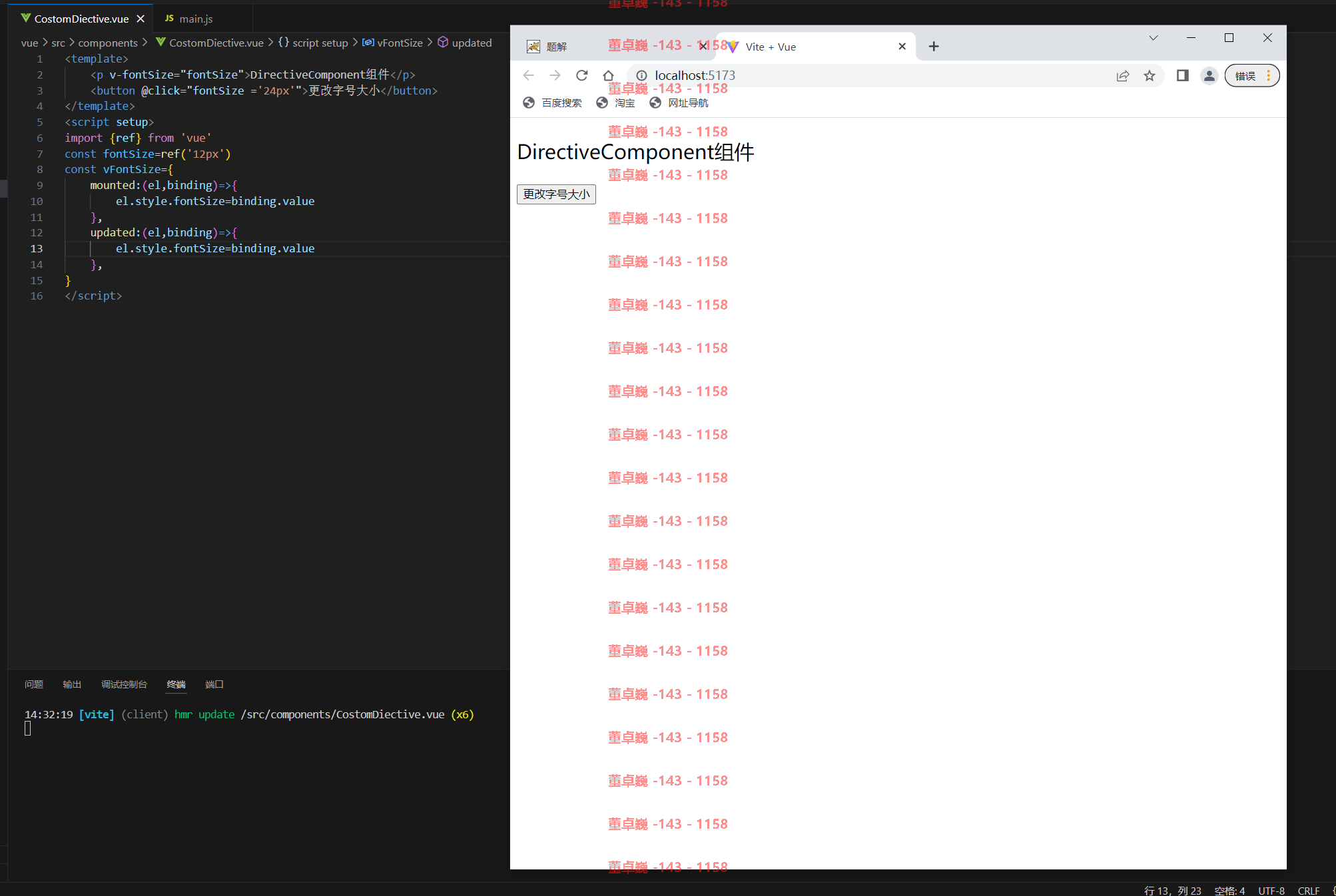
Task: Open the 'src' breadcrumb segment
Action: pyautogui.click(x=58, y=43)
